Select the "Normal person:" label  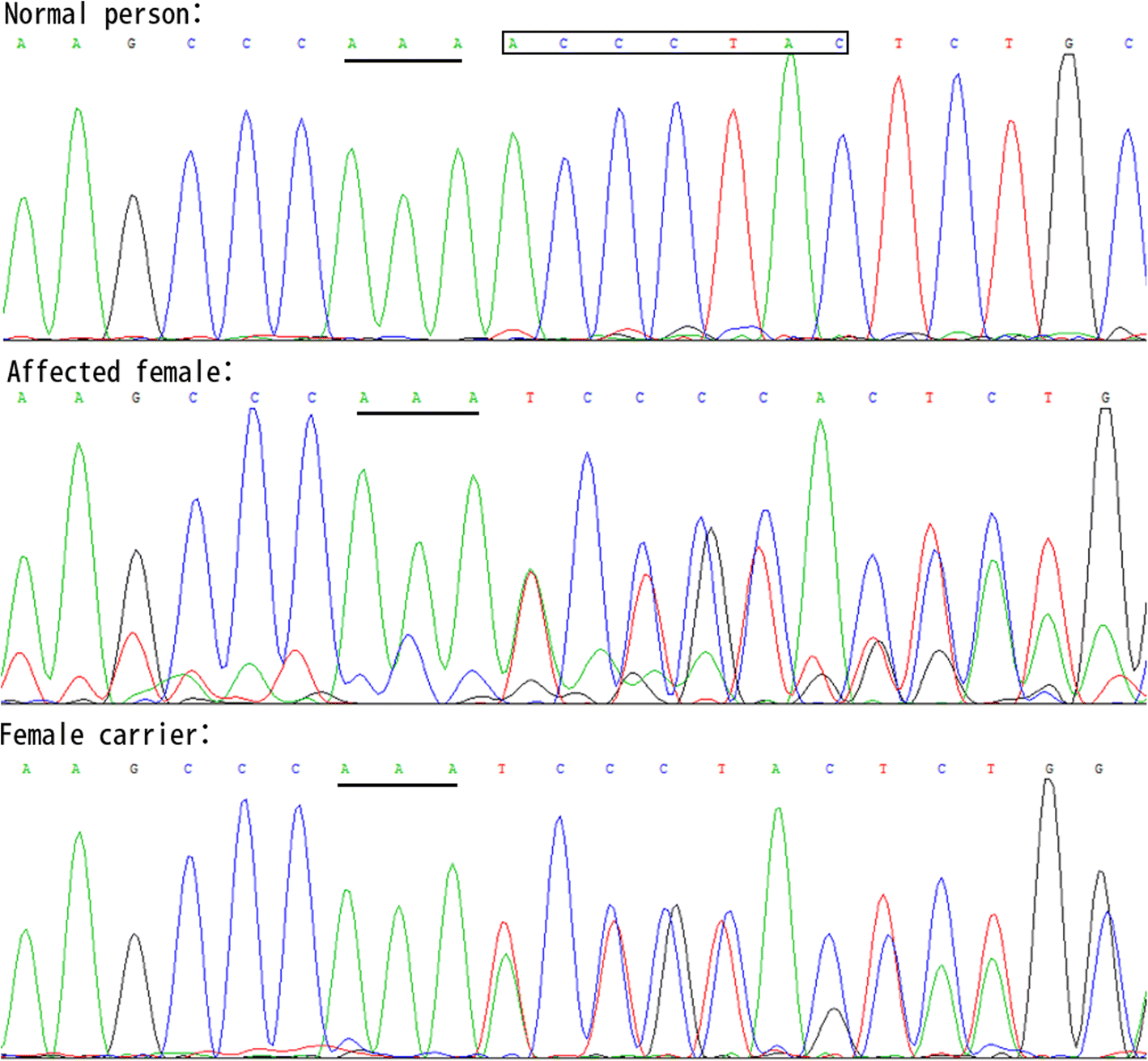[103, 14]
